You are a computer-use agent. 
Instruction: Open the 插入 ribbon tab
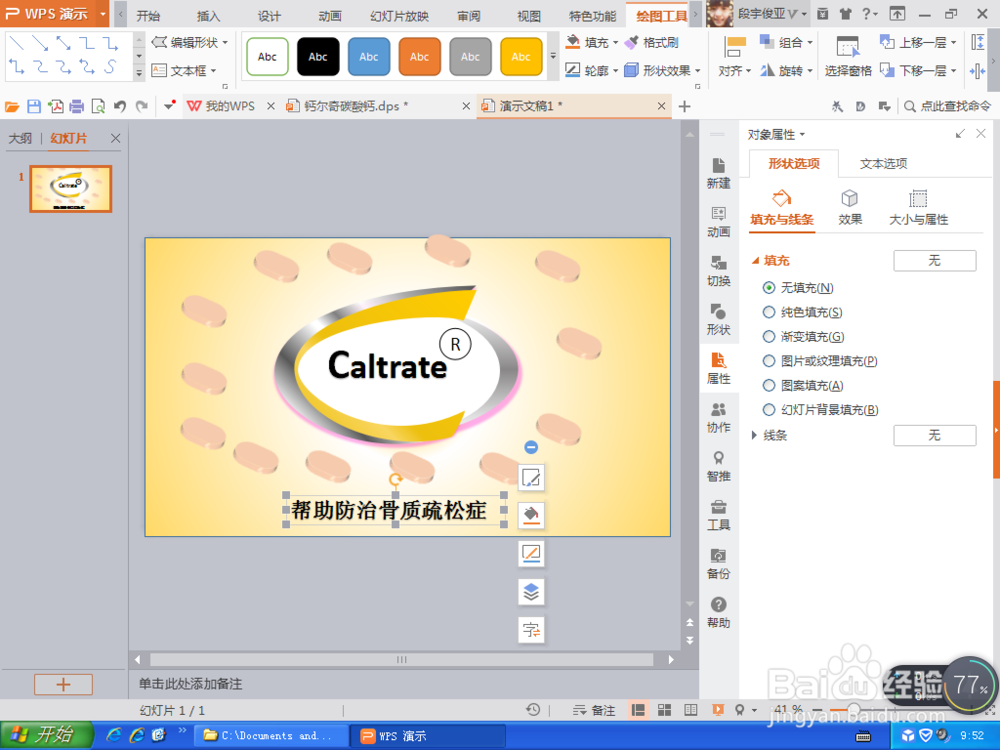(208, 16)
